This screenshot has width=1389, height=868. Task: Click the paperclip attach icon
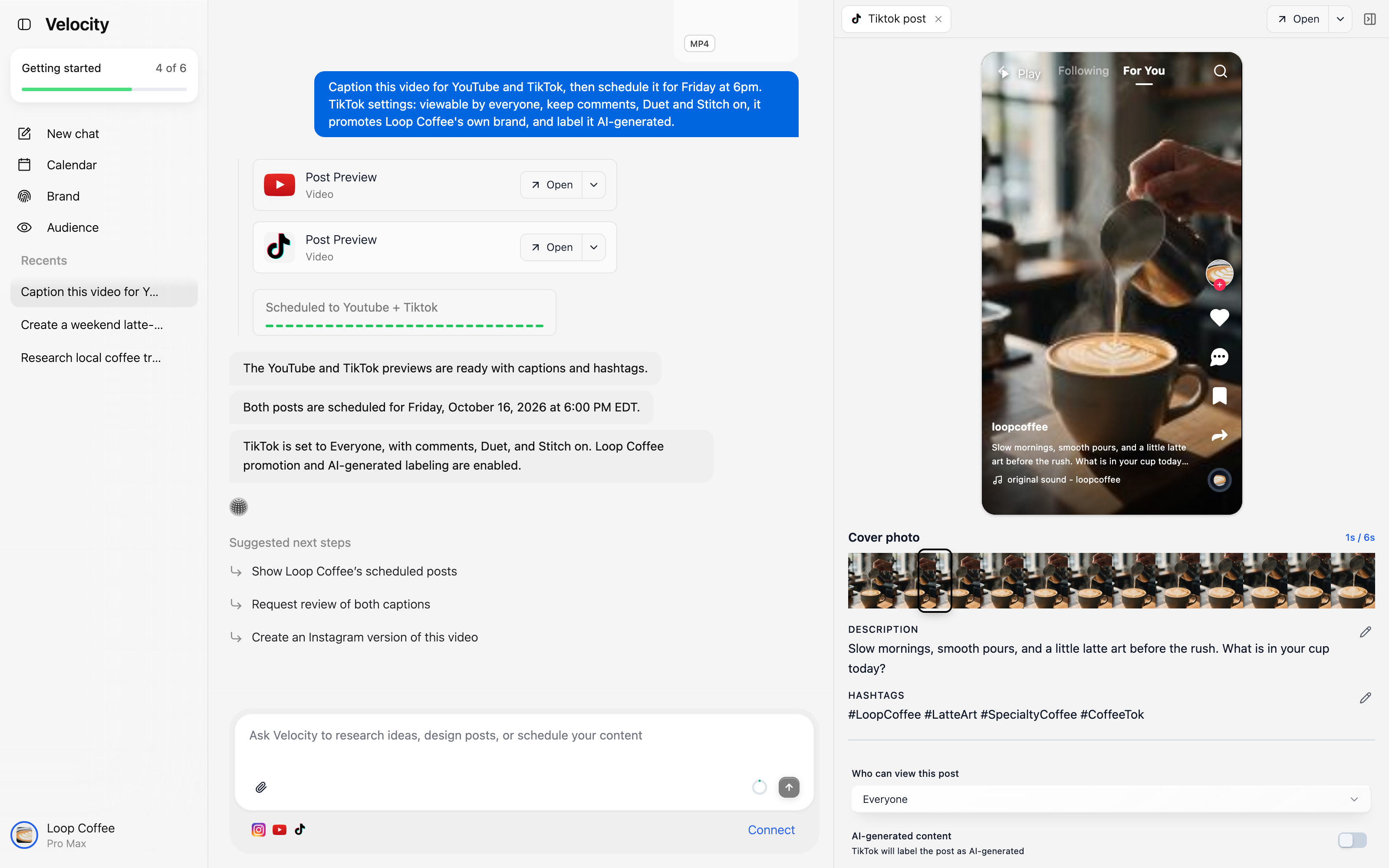click(260, 787)
